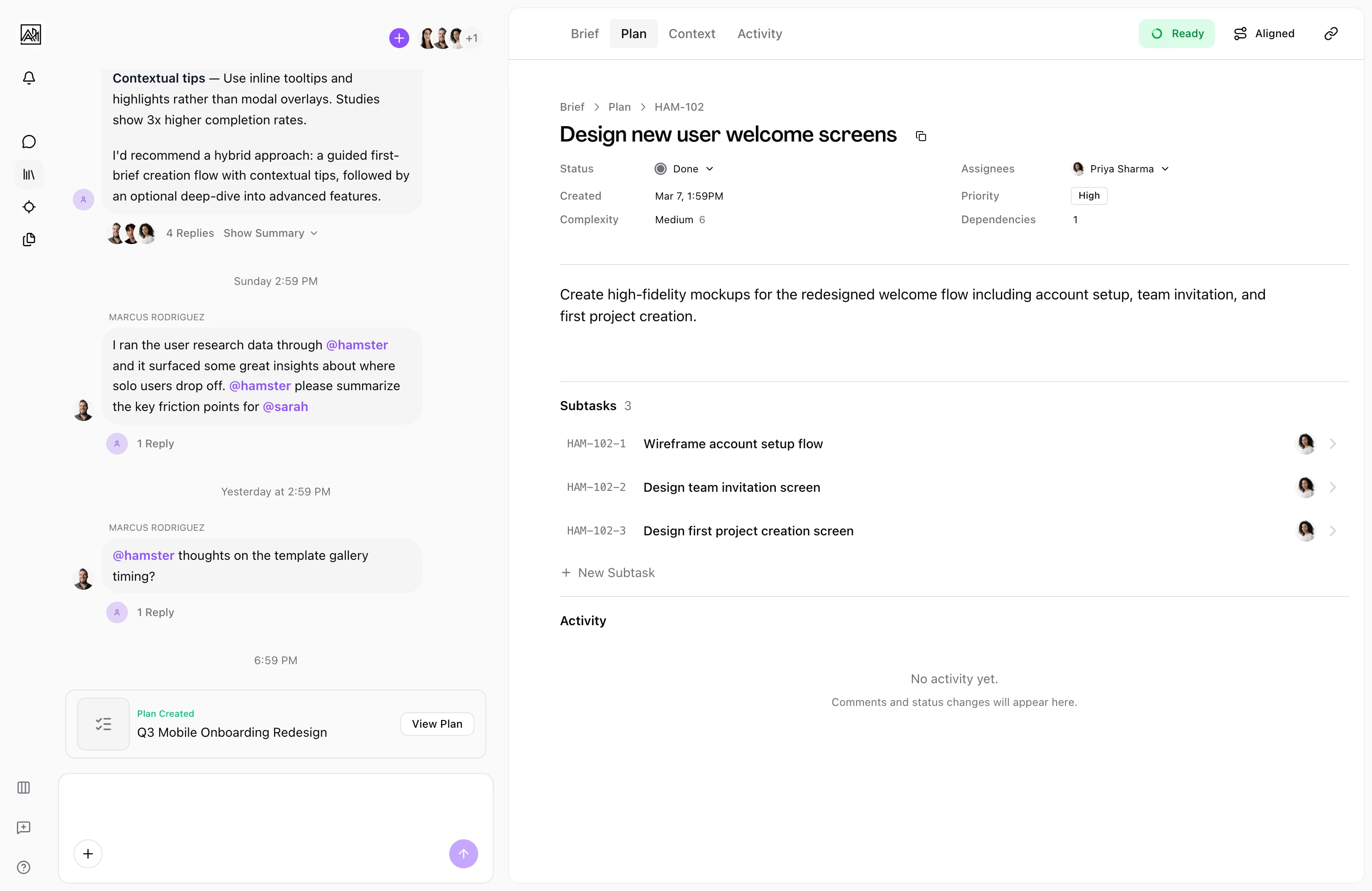Viewport: 1372px width, 891px height.
Task: Click the purple send arrow button
Action: click(x=463, y=853)
